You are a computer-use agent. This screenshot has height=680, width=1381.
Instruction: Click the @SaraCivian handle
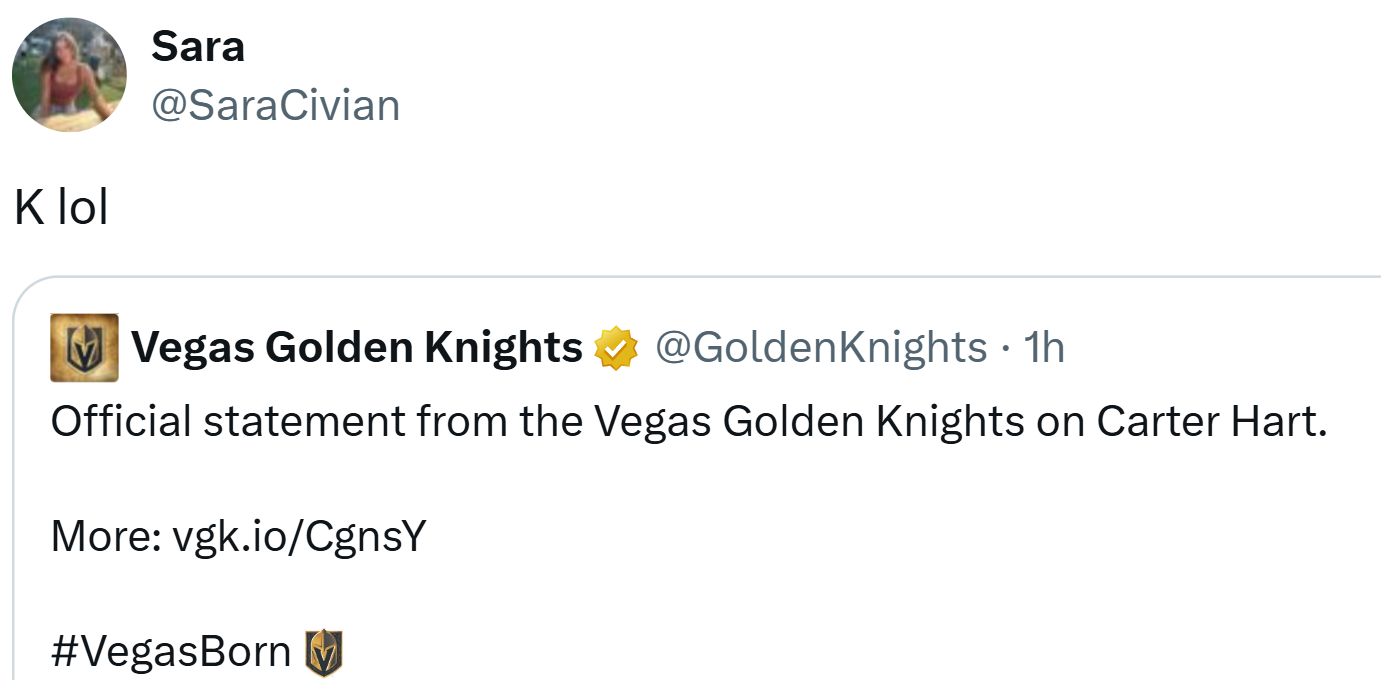click(x=275, y=105)
